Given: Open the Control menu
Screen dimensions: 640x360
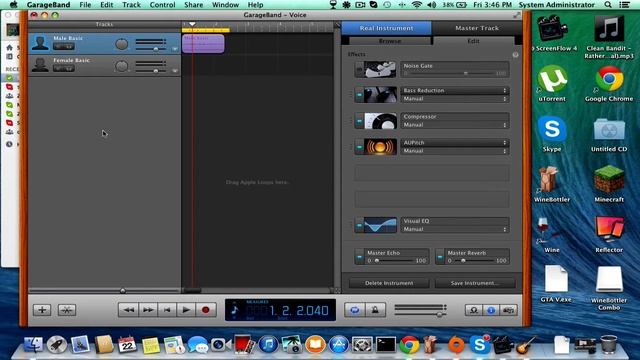Looking at the screenshot, I should pos(162,5).
